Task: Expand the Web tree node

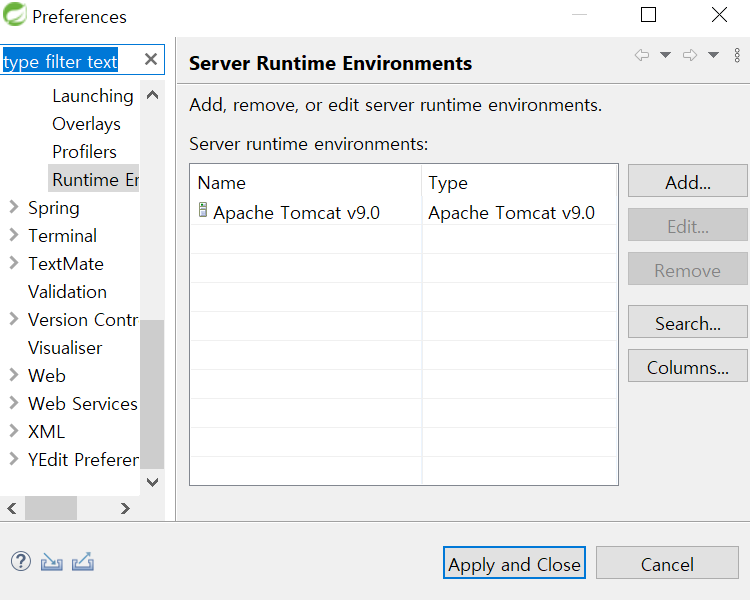Action: pos(14,375)
